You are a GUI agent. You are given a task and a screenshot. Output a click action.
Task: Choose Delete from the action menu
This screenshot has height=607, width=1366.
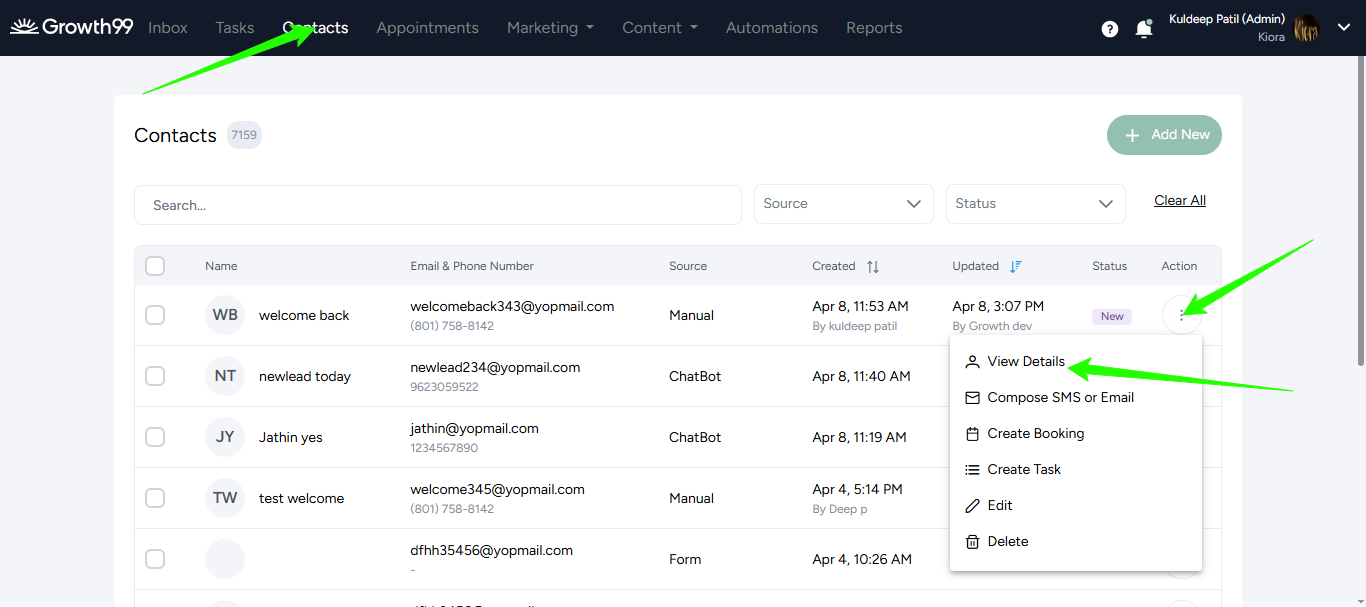[x=1007, y=542]
